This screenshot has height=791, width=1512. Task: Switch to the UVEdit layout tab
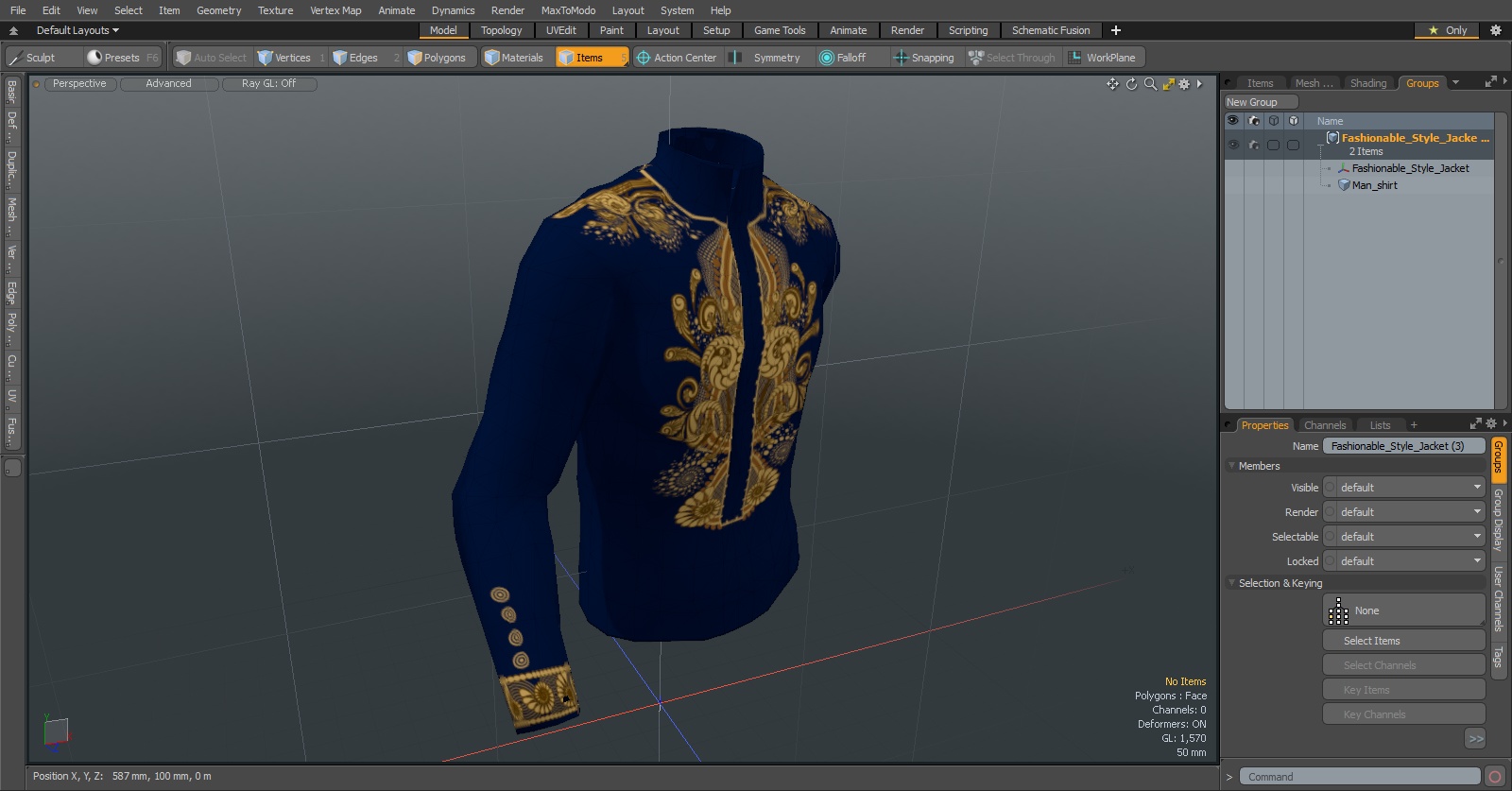560,30
